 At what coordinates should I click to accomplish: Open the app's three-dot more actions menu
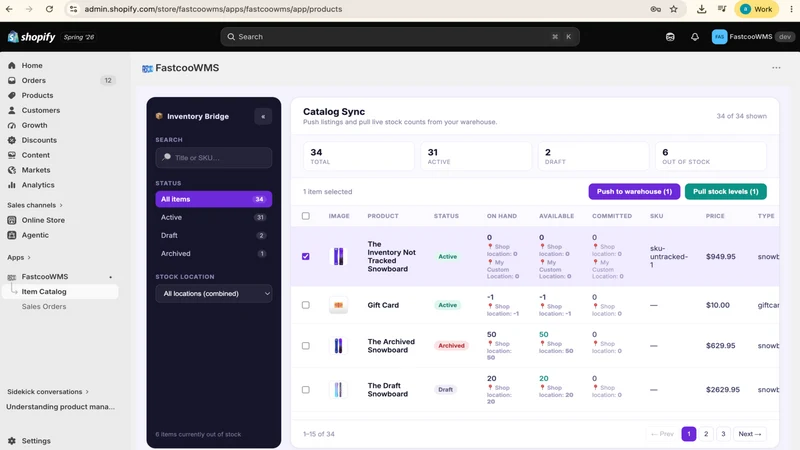click(x=776, y=68)
